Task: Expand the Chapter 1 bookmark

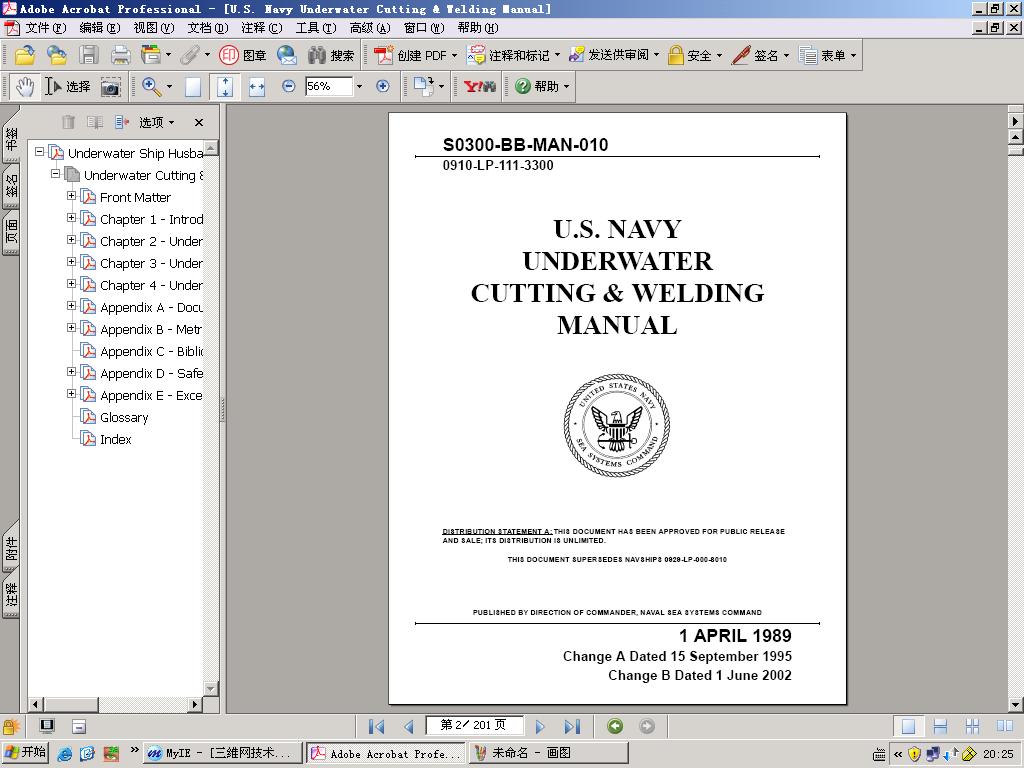Action: pyautogui.click(x=71, y=218)
